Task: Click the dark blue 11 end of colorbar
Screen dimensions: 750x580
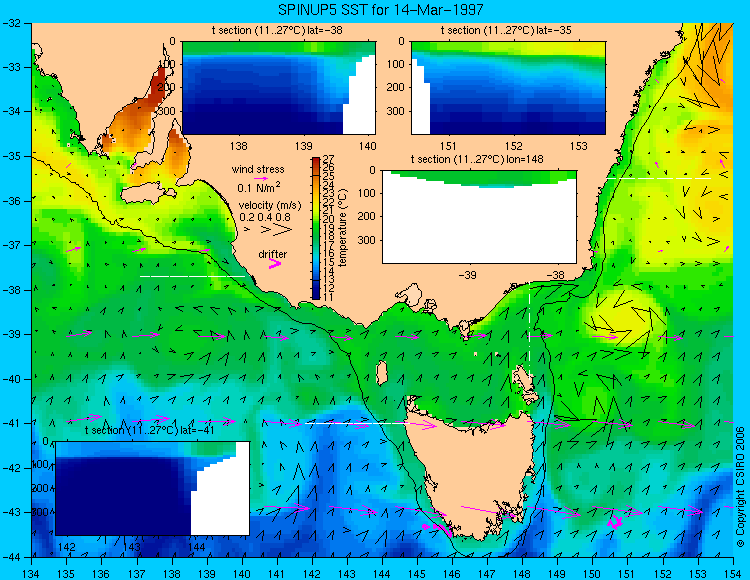Action: pos(316,295)
